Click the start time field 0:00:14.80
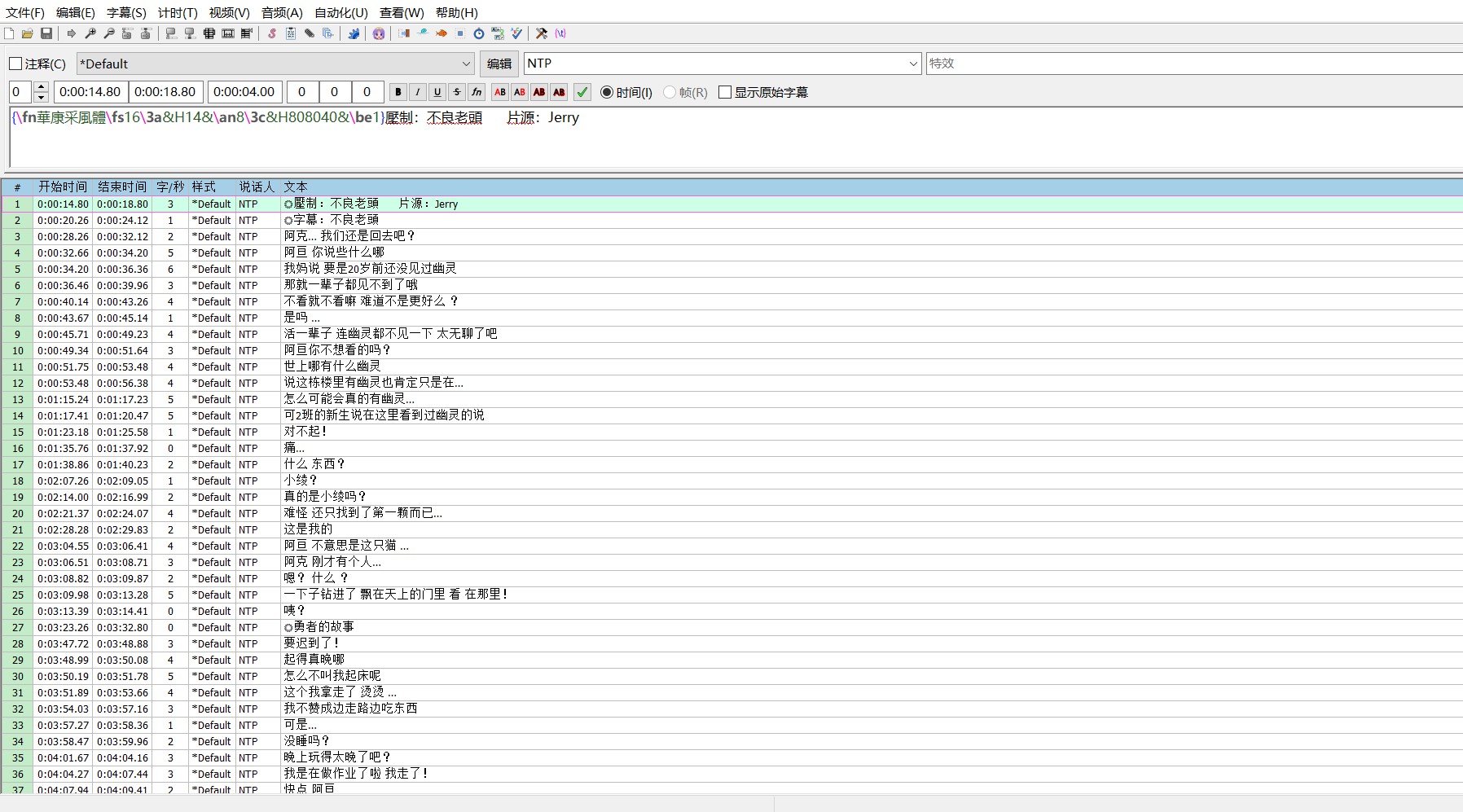 (x=90, y=92)
